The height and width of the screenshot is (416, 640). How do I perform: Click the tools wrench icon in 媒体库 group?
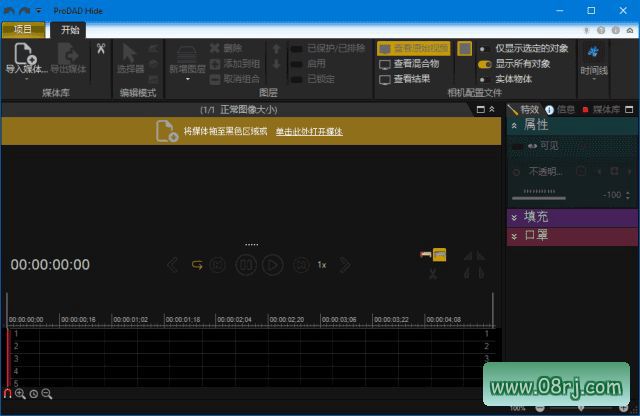coord(101,48)
